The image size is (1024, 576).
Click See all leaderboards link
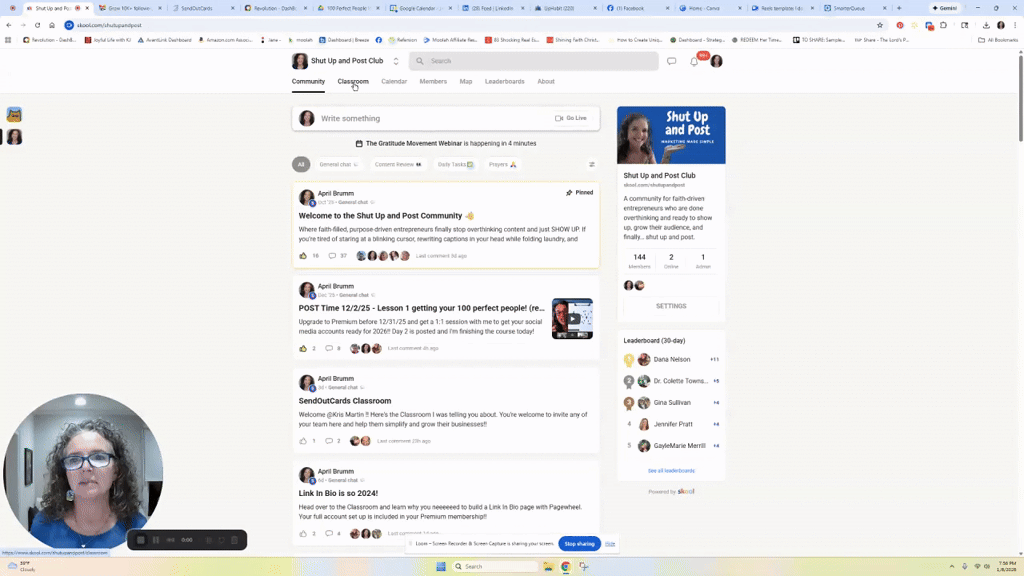671,471
